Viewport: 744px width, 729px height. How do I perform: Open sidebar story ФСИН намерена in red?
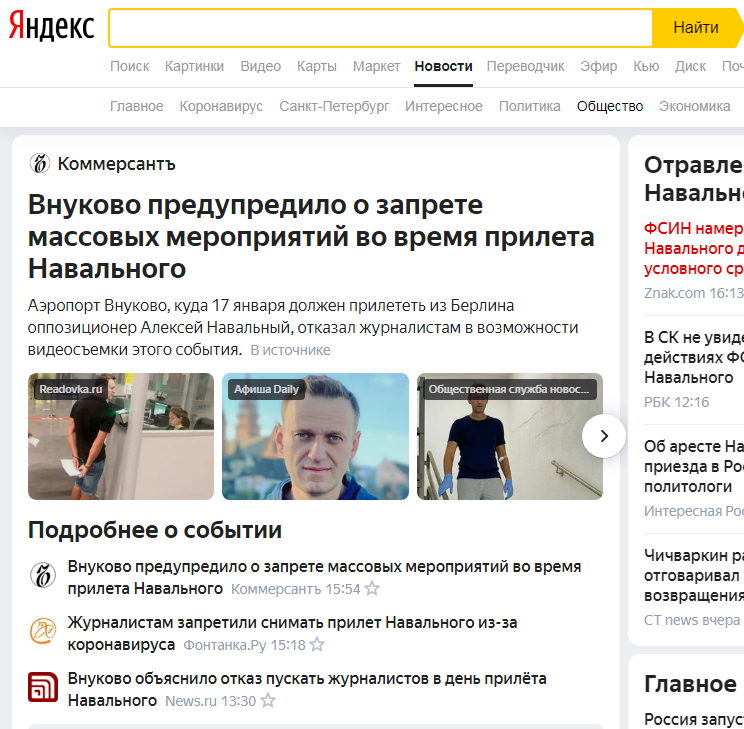coord(694,248)
